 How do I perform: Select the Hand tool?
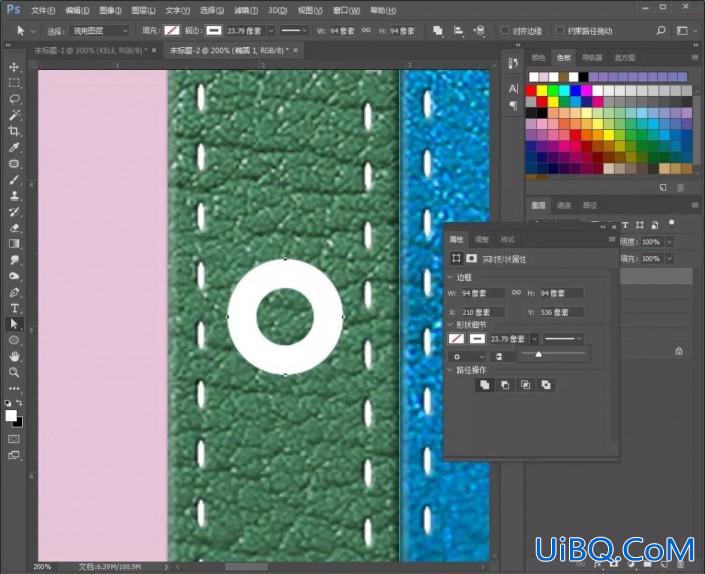click(14, 356)
